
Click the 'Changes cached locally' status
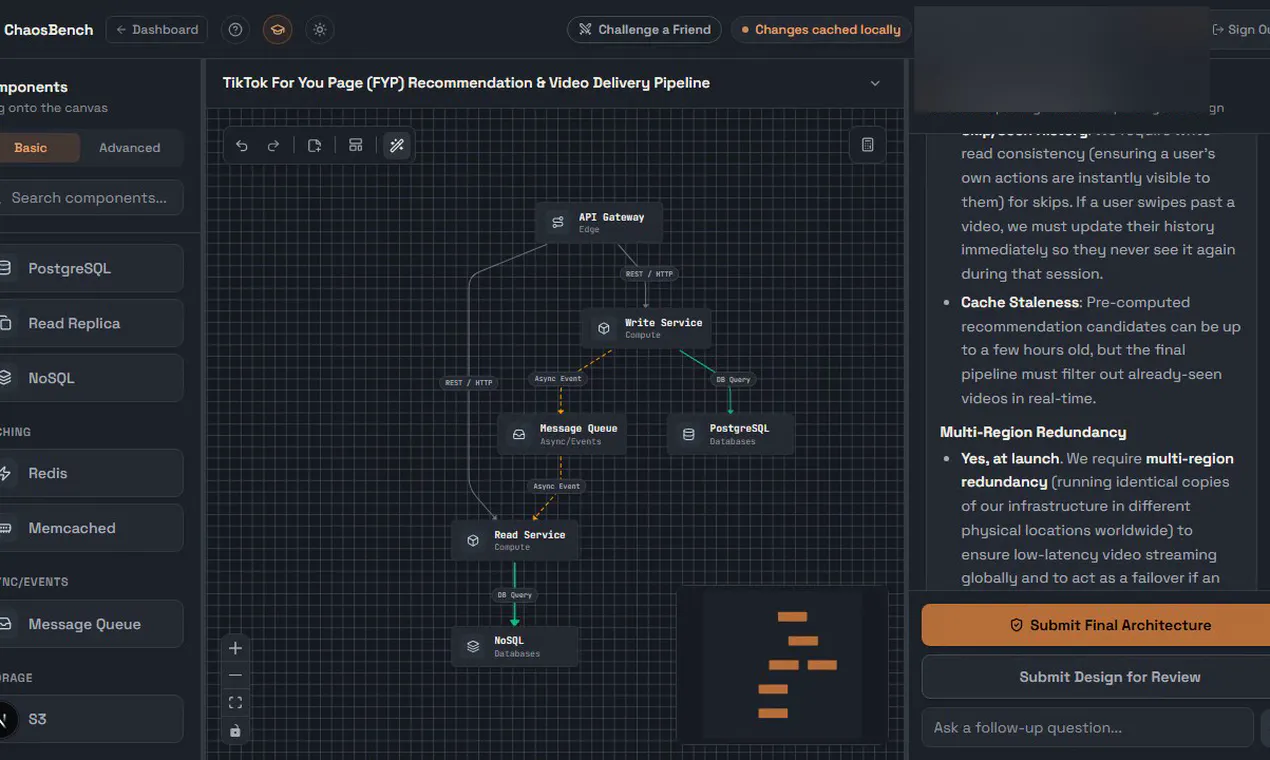tap(821, 30)
